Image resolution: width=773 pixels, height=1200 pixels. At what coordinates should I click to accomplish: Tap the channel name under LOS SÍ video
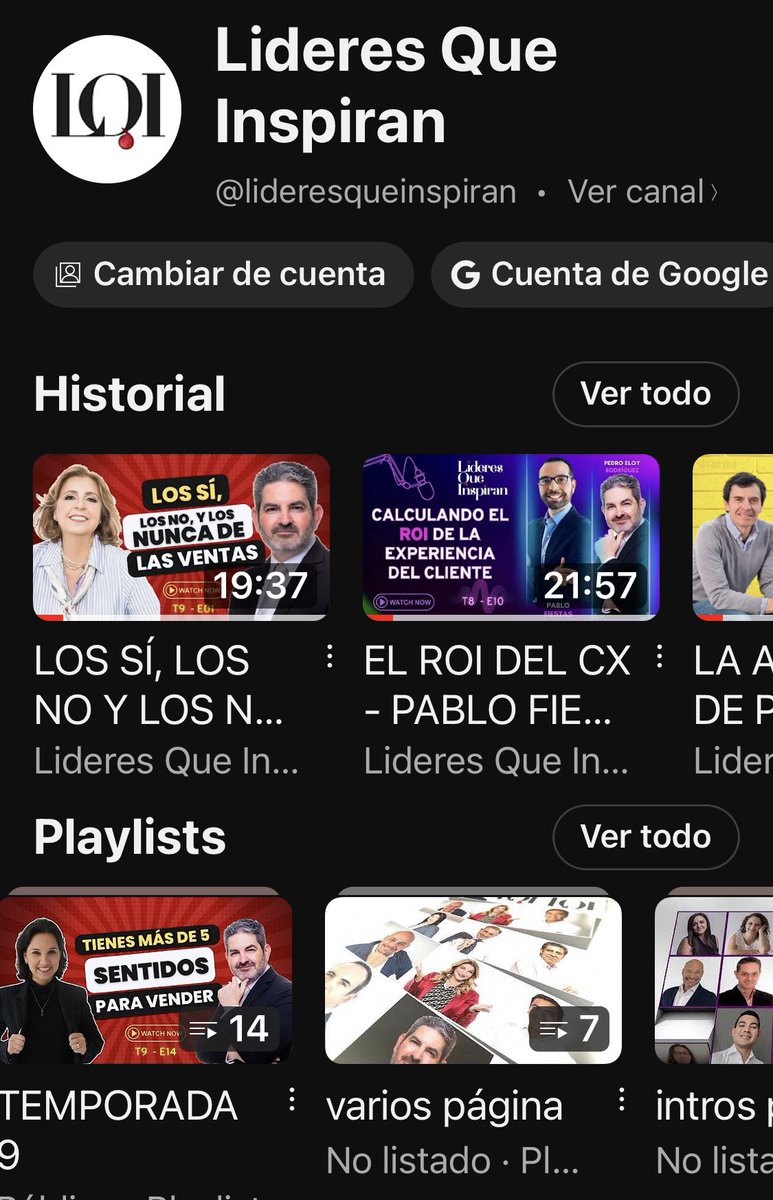click(166, 761)
